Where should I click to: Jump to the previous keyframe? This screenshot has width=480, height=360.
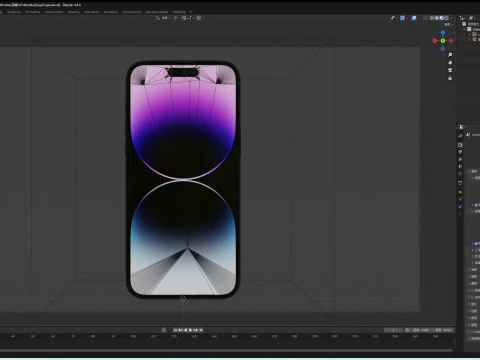[x=180, y=330]
